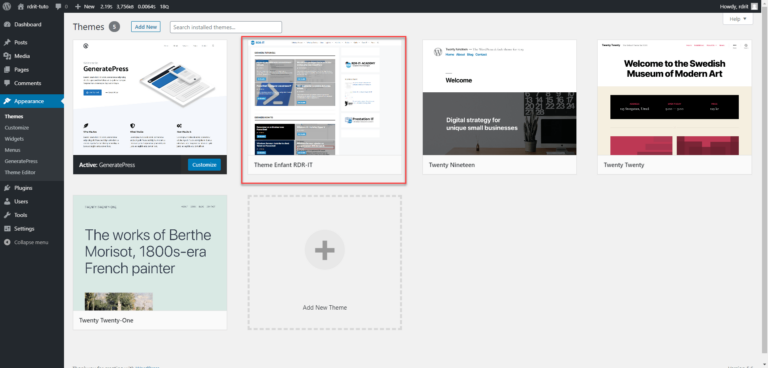
Task: Open the New content menu in the admin bar
Action: [85, 7]
